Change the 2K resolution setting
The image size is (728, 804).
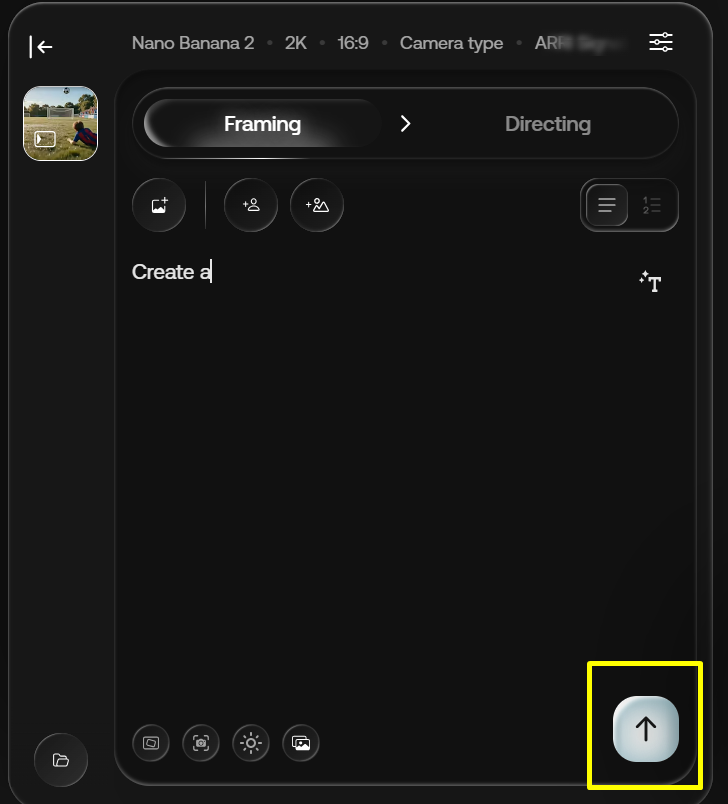click(296, 43)
